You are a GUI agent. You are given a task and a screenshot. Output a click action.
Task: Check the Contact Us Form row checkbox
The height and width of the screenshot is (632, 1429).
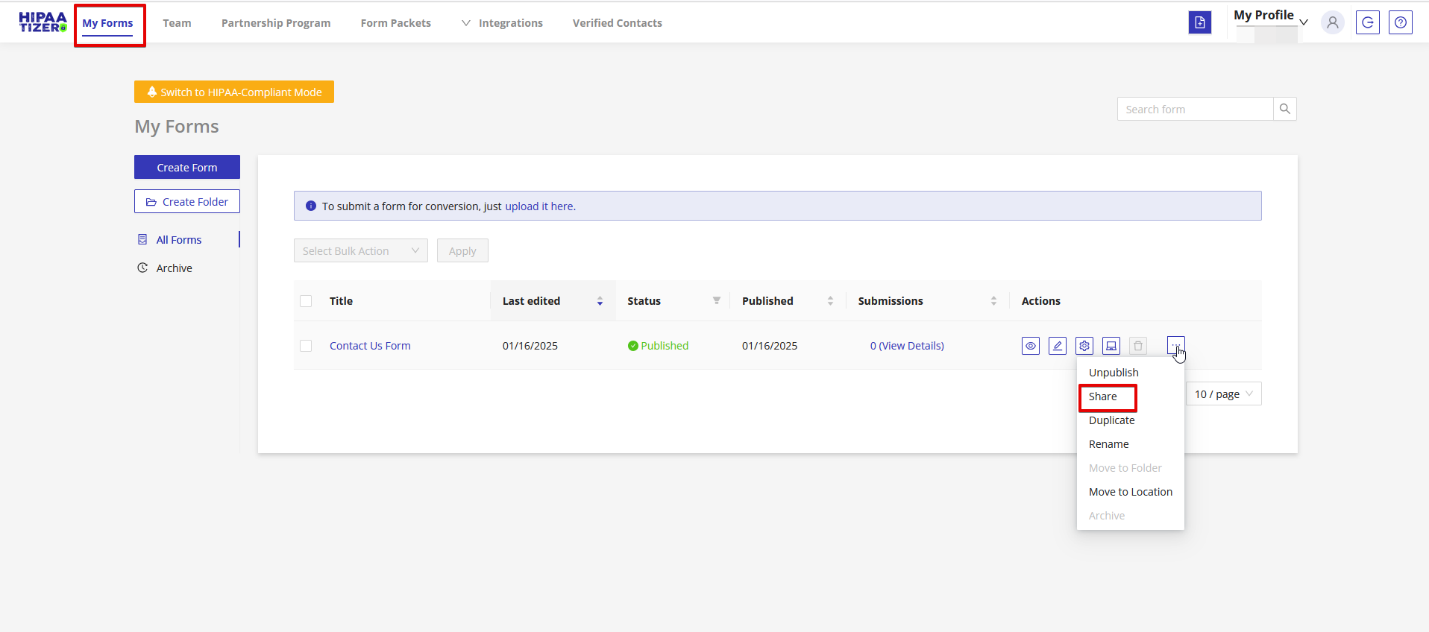[x=306, y=346]
